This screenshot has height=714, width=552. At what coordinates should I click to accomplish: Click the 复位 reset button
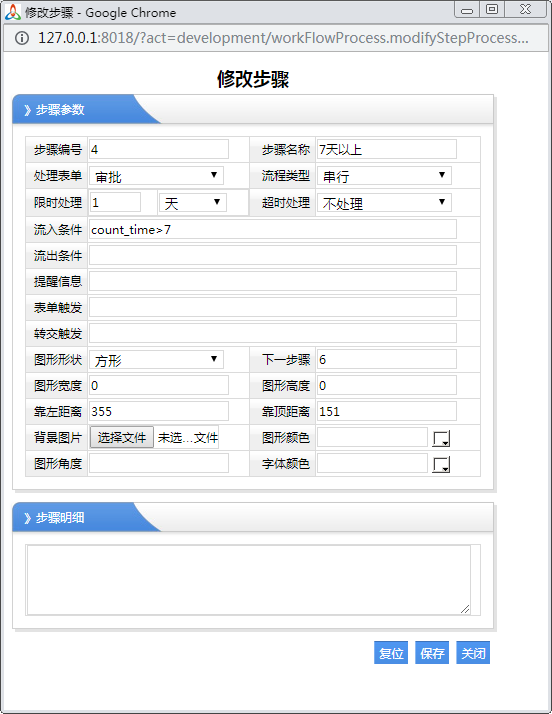click(x=391, y=653)
